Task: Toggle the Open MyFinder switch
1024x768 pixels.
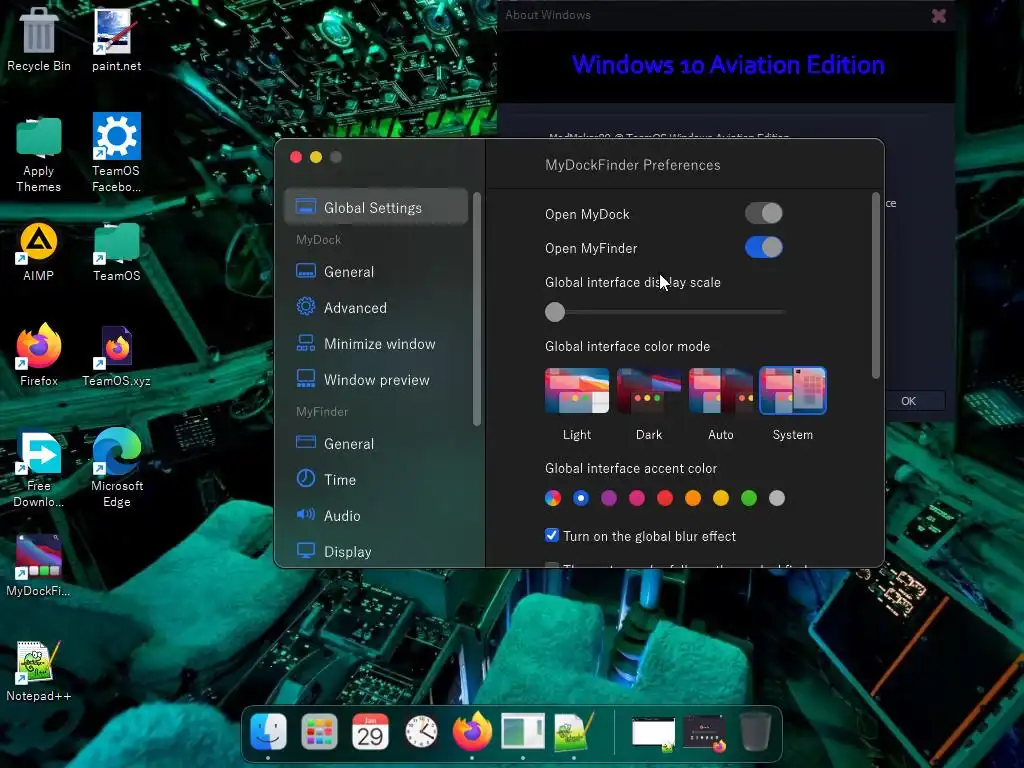Action: (763, 247)
